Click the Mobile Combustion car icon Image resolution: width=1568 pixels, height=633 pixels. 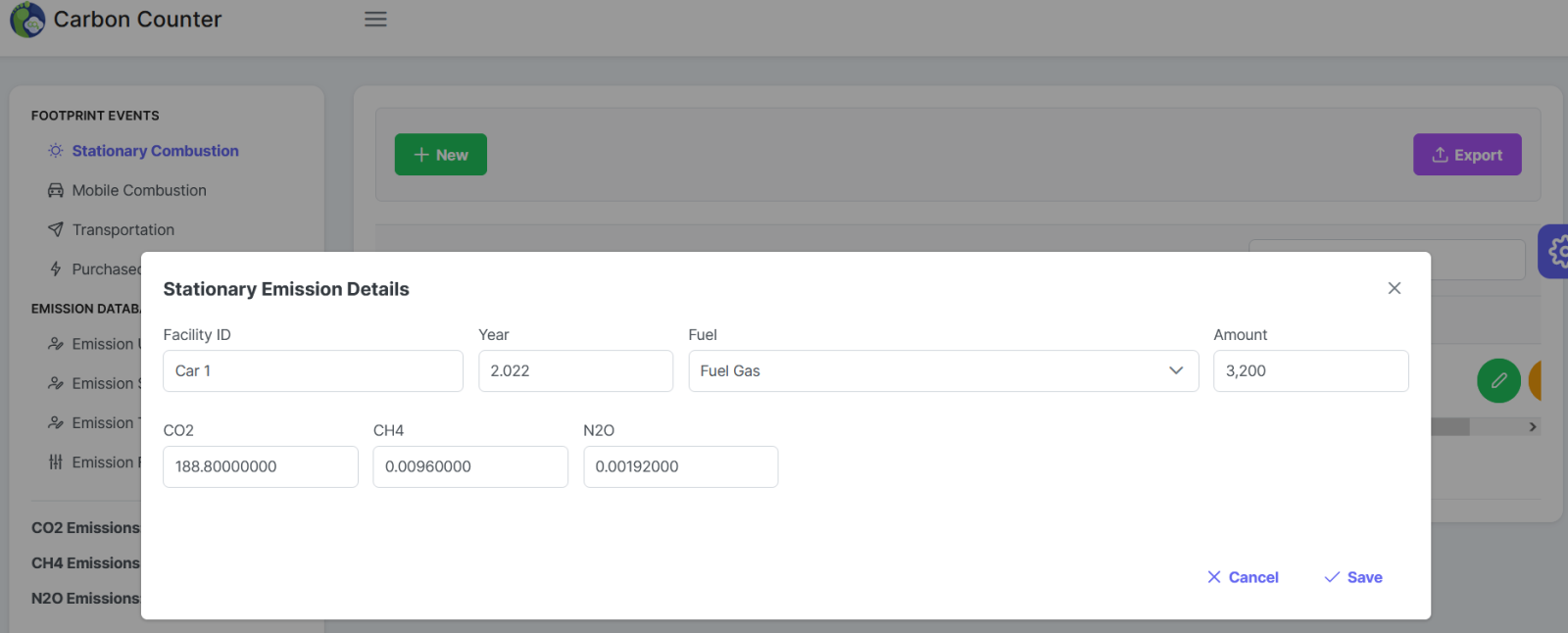56,190
